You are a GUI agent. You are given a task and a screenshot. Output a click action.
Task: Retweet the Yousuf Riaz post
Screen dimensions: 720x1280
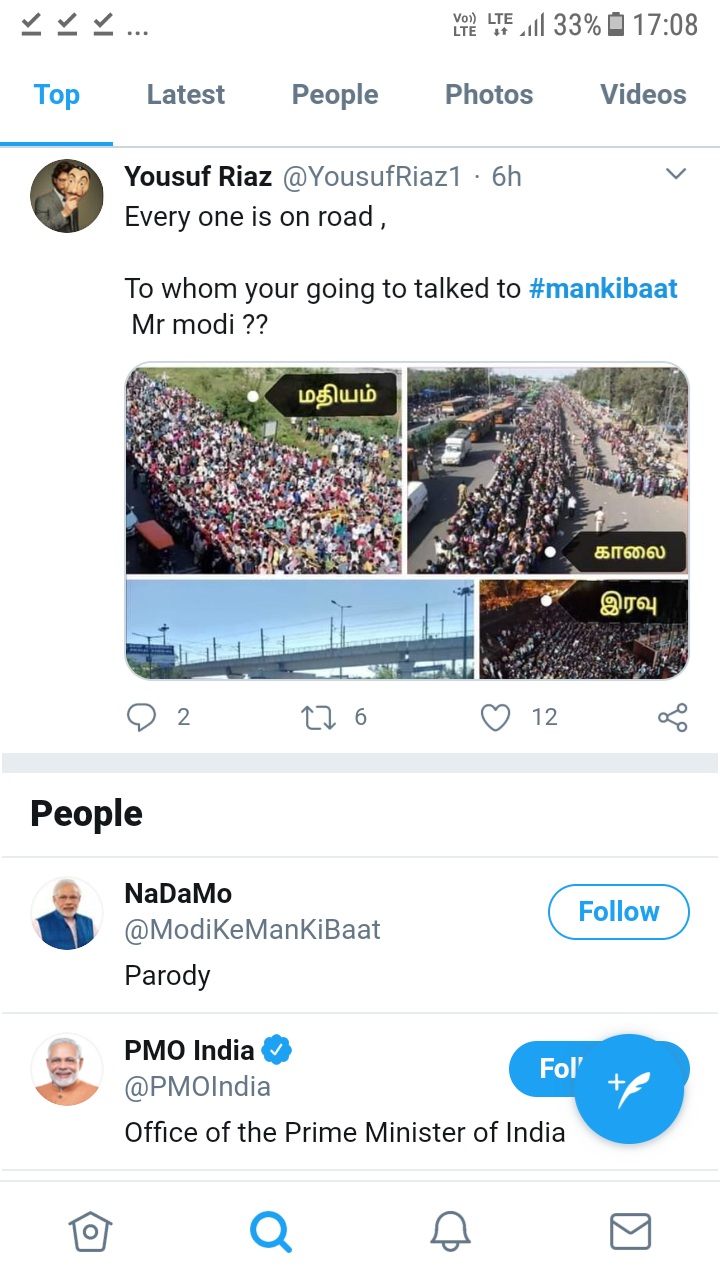coord(319,717)
